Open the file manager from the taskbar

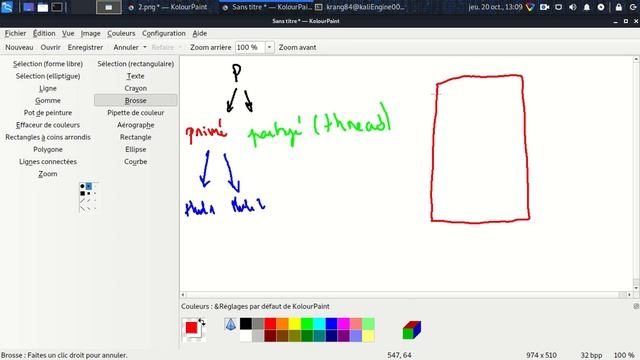pyautogui.click(x=42, y=7)
